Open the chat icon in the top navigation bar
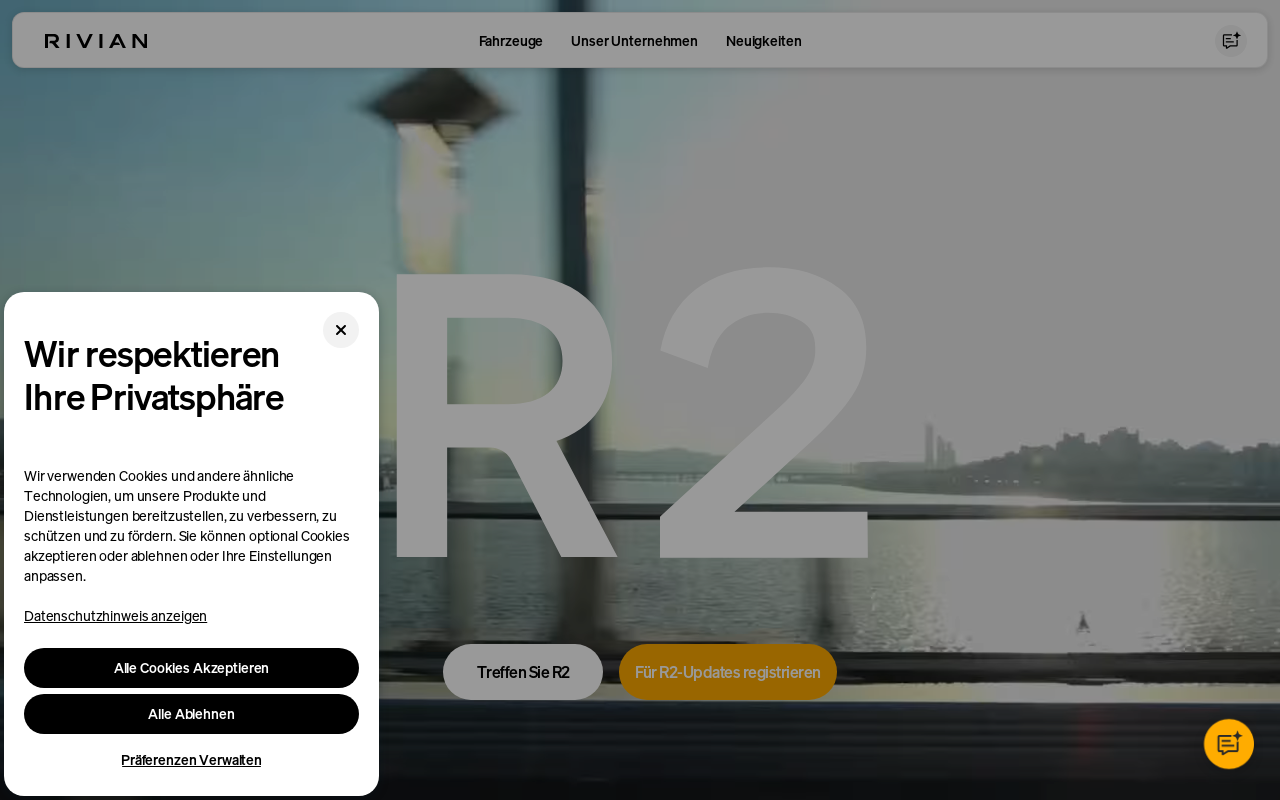Screen dimensions: 1280x800 pyautogui.click(x=1231, y=41)
